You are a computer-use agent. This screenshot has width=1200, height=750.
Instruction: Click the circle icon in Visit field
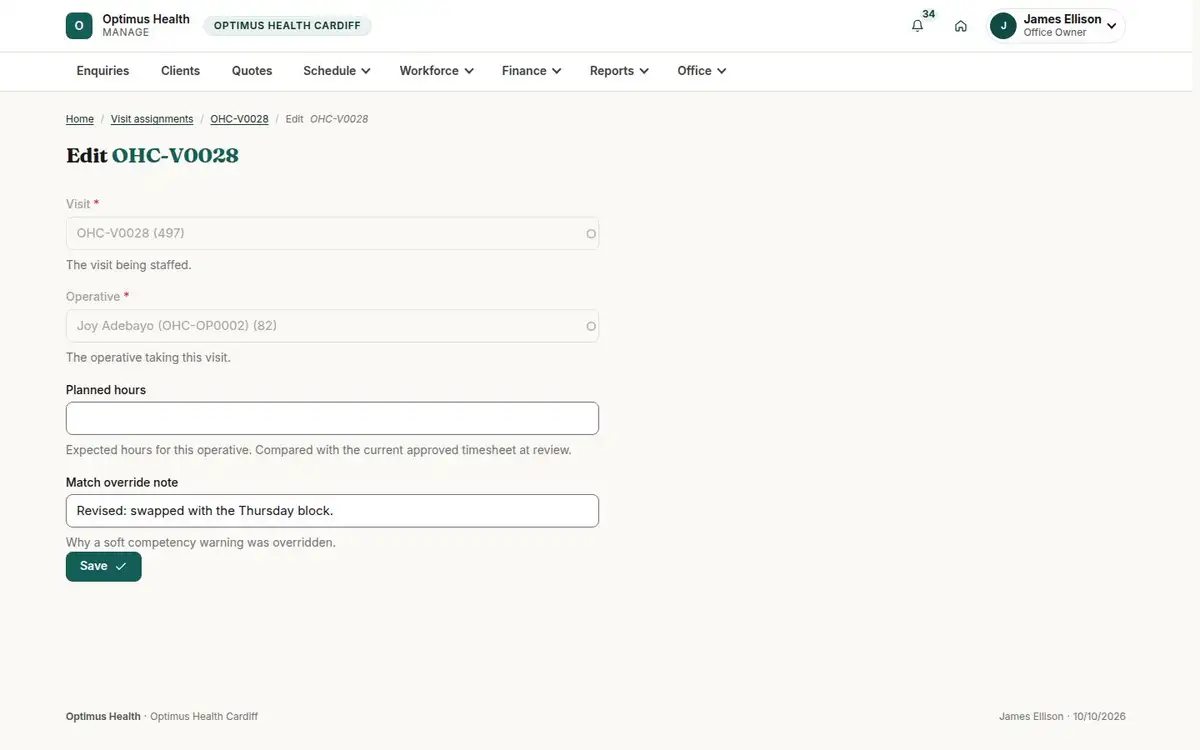591,234
